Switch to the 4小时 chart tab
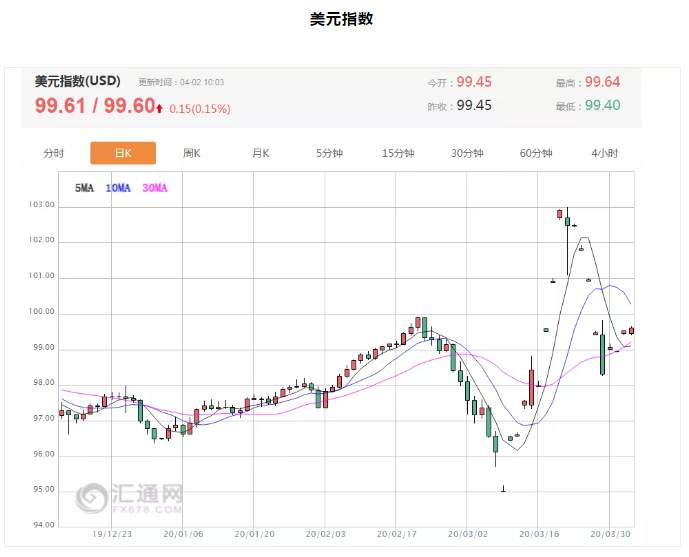Screen dimensions: 689x557 [605, 153]
